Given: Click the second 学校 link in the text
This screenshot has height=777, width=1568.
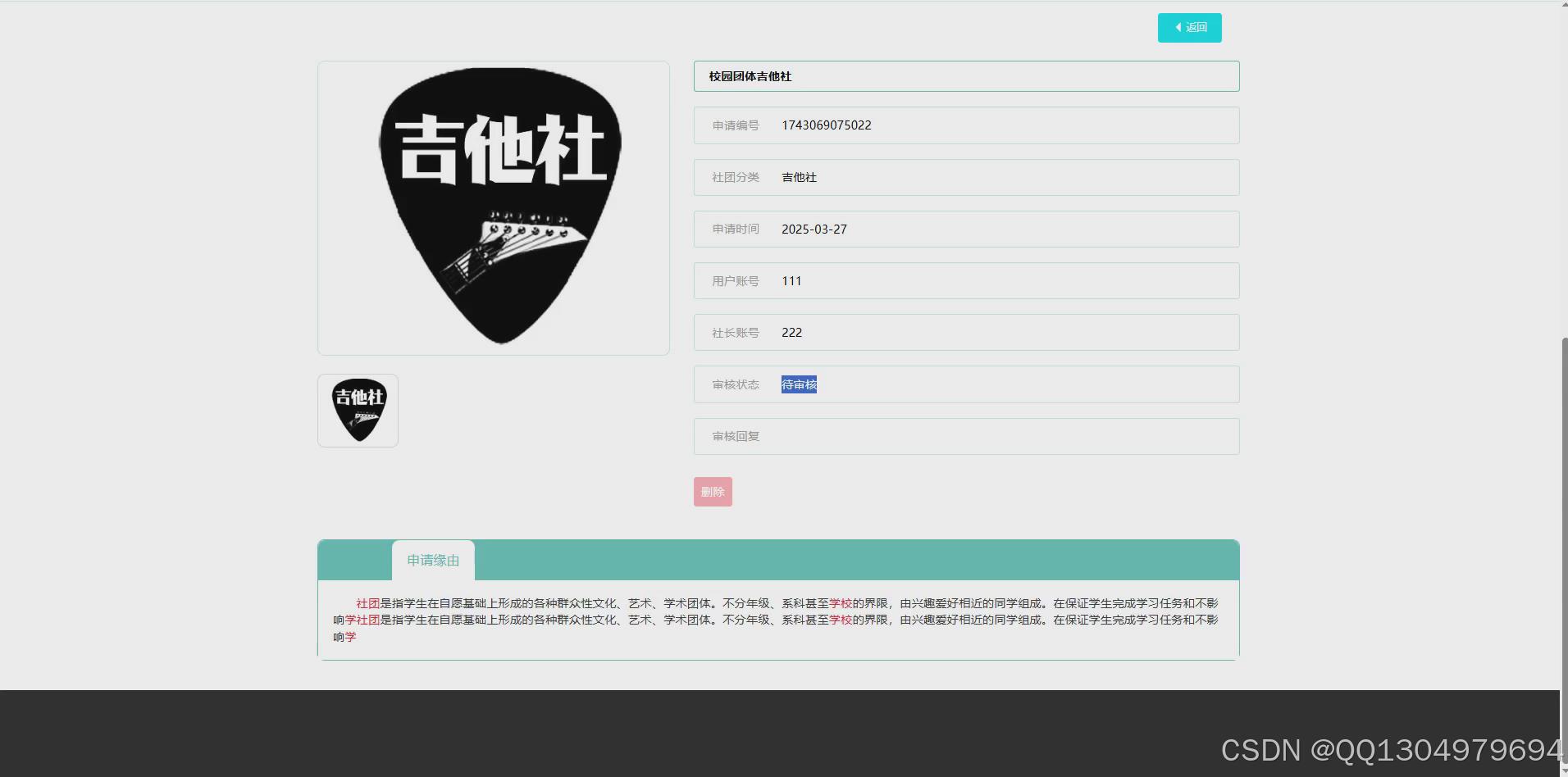Looking at the screenshot, I should [841, 620].
